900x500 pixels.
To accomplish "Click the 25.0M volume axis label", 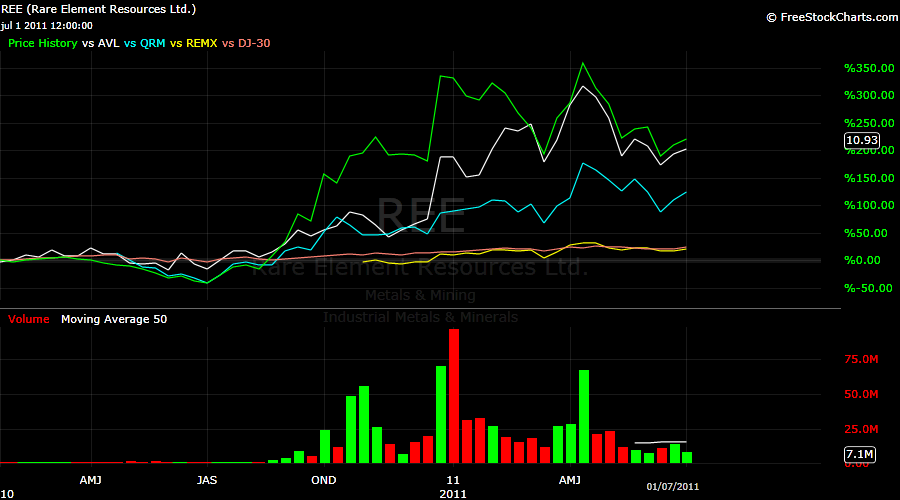I will coord(861,429).
